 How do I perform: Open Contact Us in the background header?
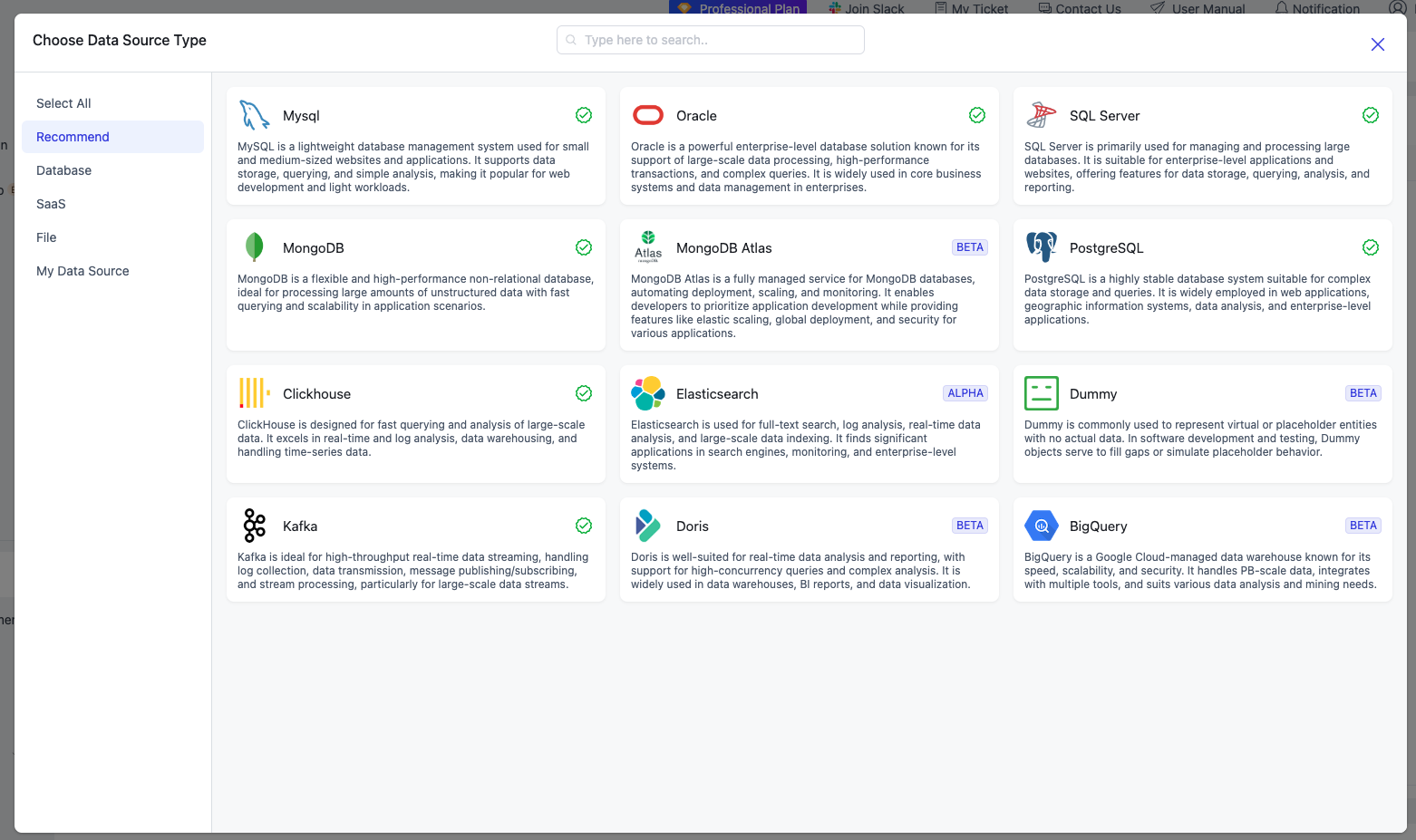[x=1080, y=8]
